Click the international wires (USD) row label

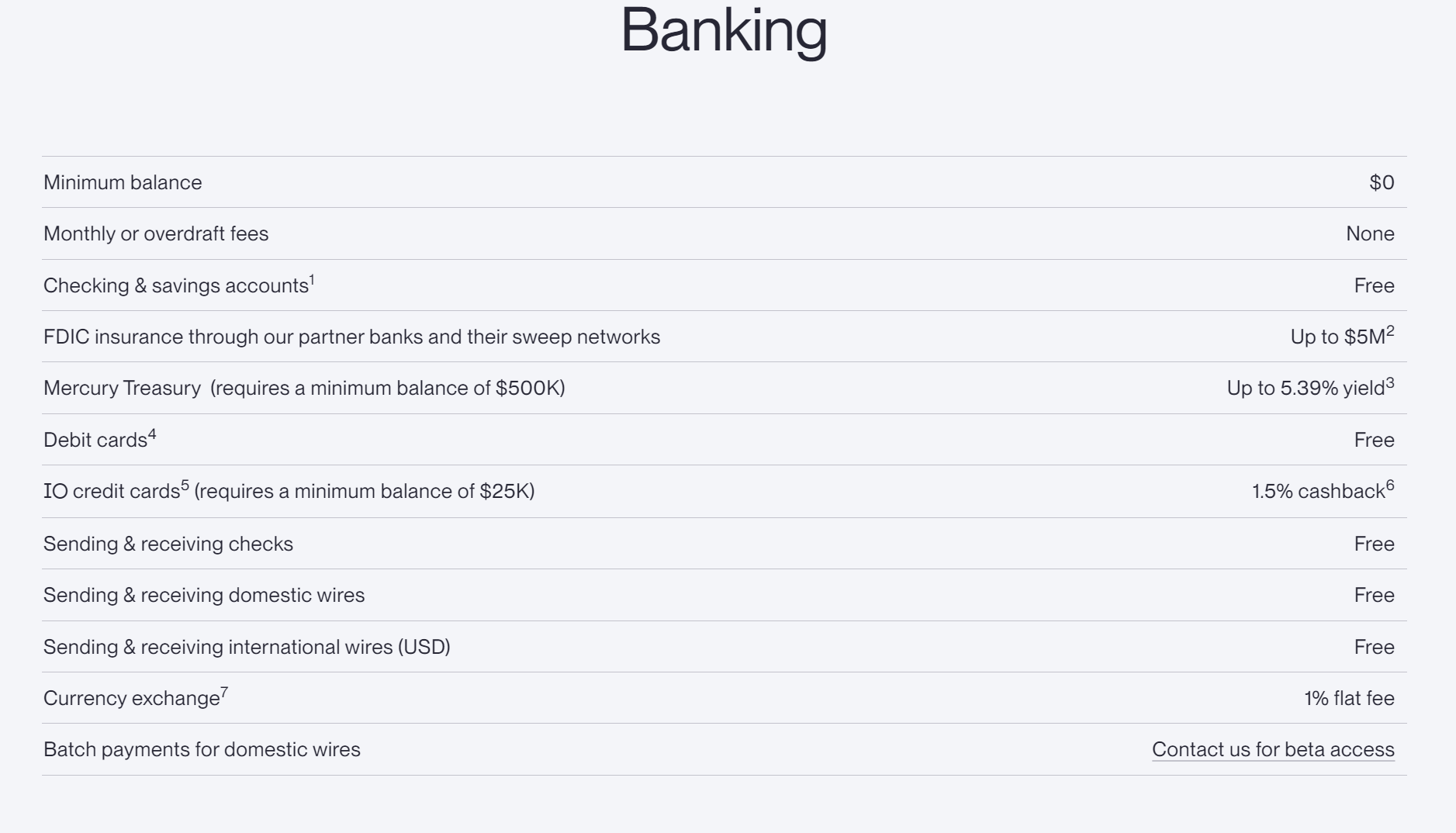pos(247,648)
